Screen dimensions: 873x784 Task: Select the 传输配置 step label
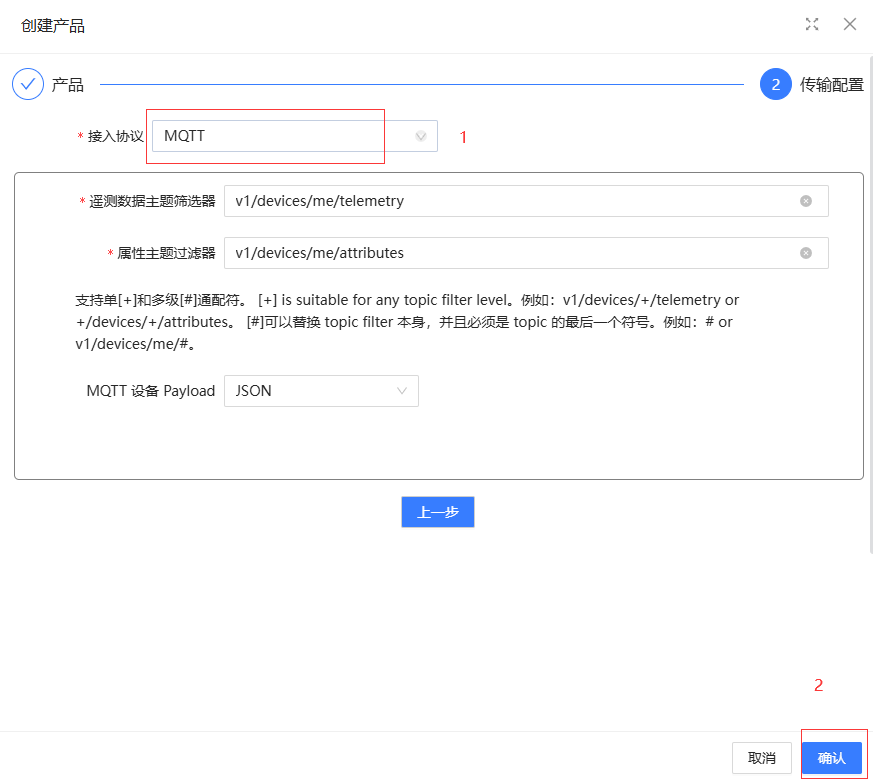[831, 85]
